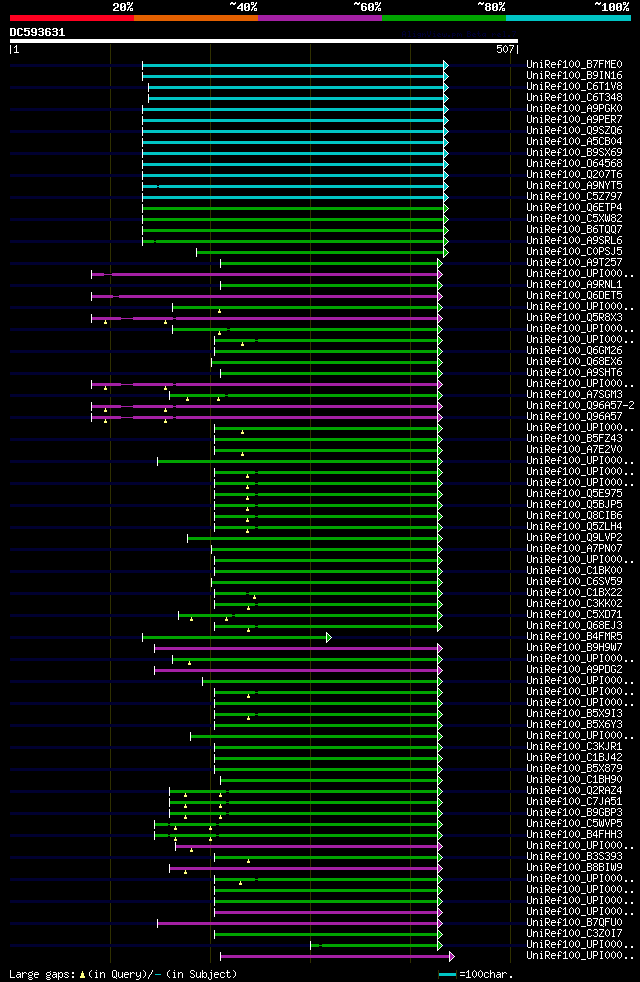This screenshot has height=982, width=640.
Task: Select the UniRef100_A9RNL1 label
Action: coord(574,285)
